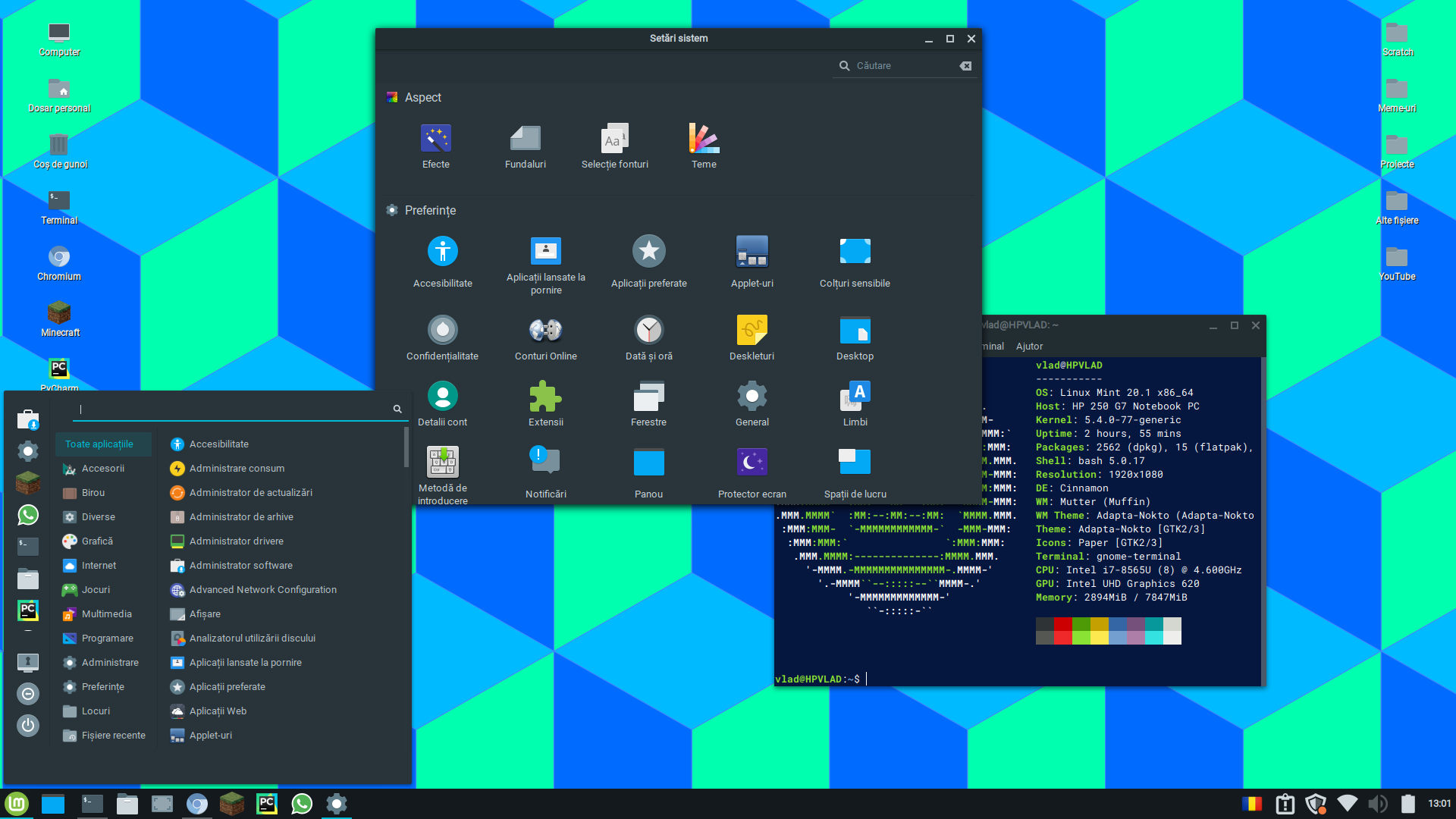
Task: Click the WhatsApp icon in menu sidebar
Action: [28, 515]
